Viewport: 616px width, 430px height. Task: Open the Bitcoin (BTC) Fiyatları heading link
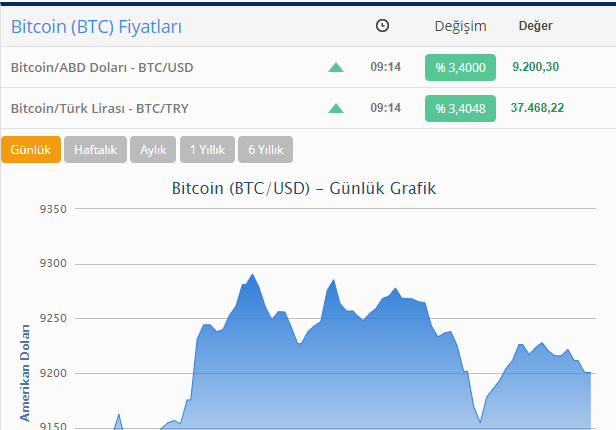pyautogui.click(x=96, y=27)
